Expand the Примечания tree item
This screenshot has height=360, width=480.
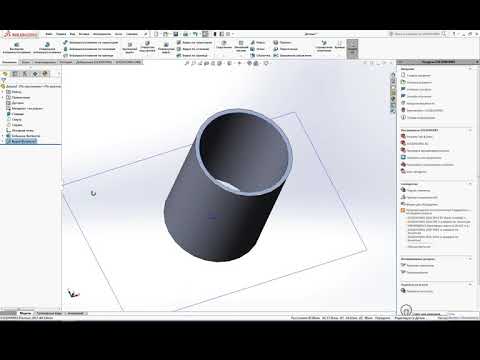tap(3, 97)
